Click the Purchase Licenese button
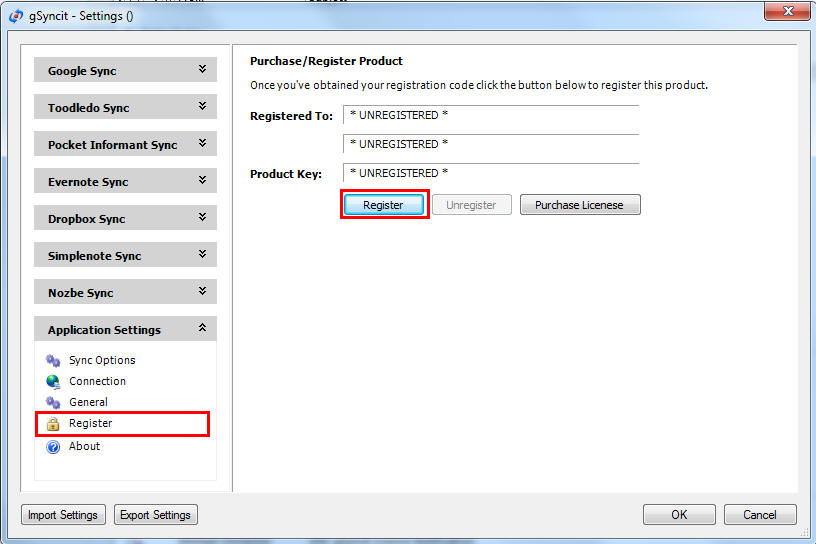This screenshot has height=544, width=816. (580, 205)
